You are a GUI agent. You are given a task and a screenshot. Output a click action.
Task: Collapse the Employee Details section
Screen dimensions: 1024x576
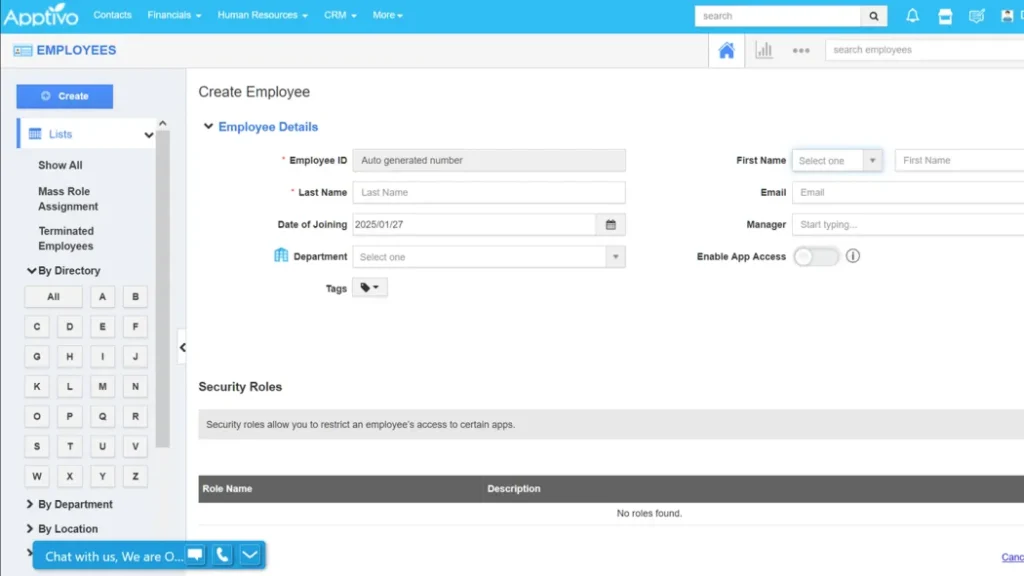click(208, 127)
